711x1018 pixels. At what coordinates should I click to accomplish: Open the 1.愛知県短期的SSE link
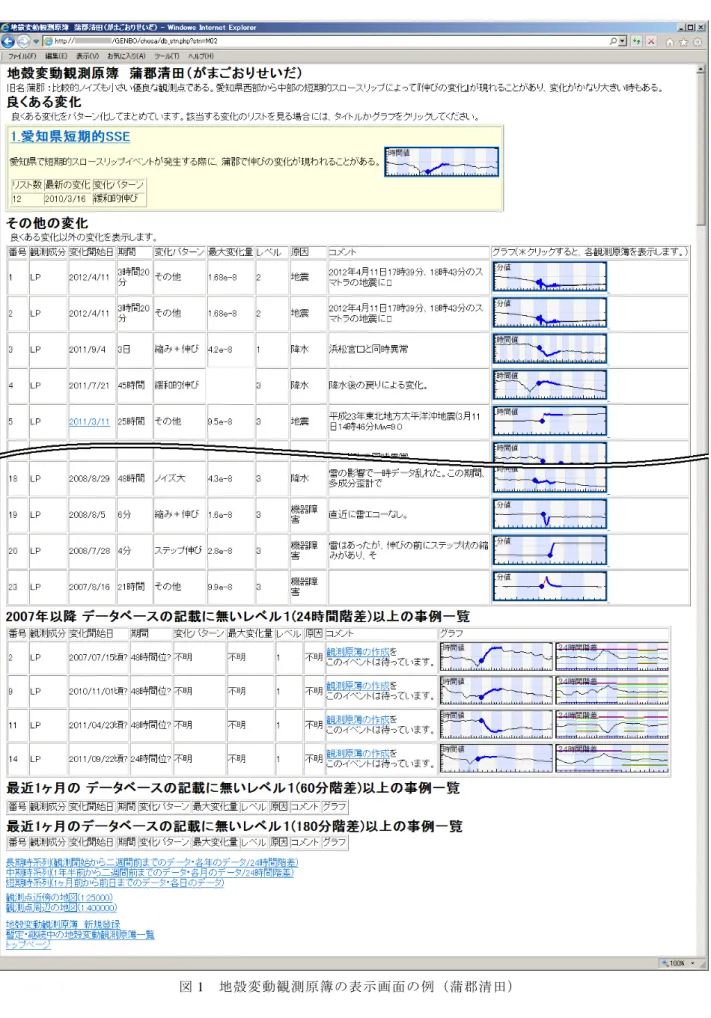(70, 136)
